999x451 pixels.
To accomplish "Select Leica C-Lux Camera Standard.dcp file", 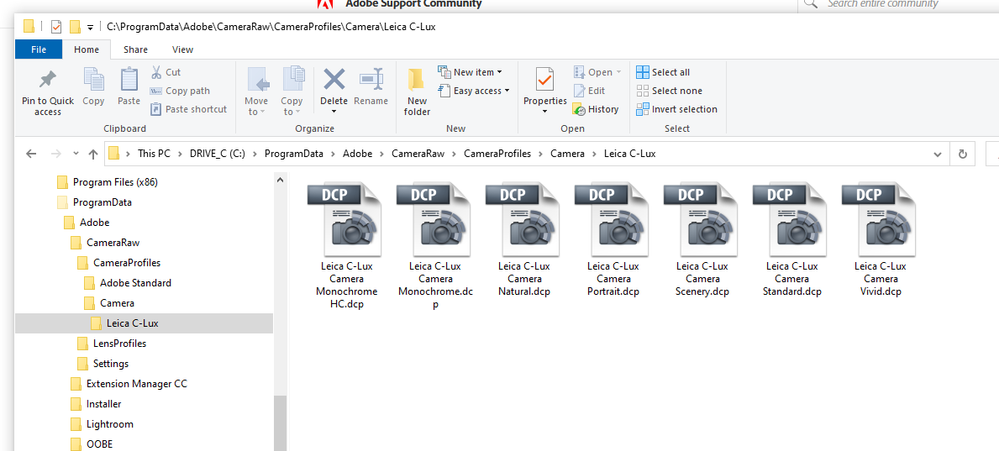I will click(x=792, y=240).
